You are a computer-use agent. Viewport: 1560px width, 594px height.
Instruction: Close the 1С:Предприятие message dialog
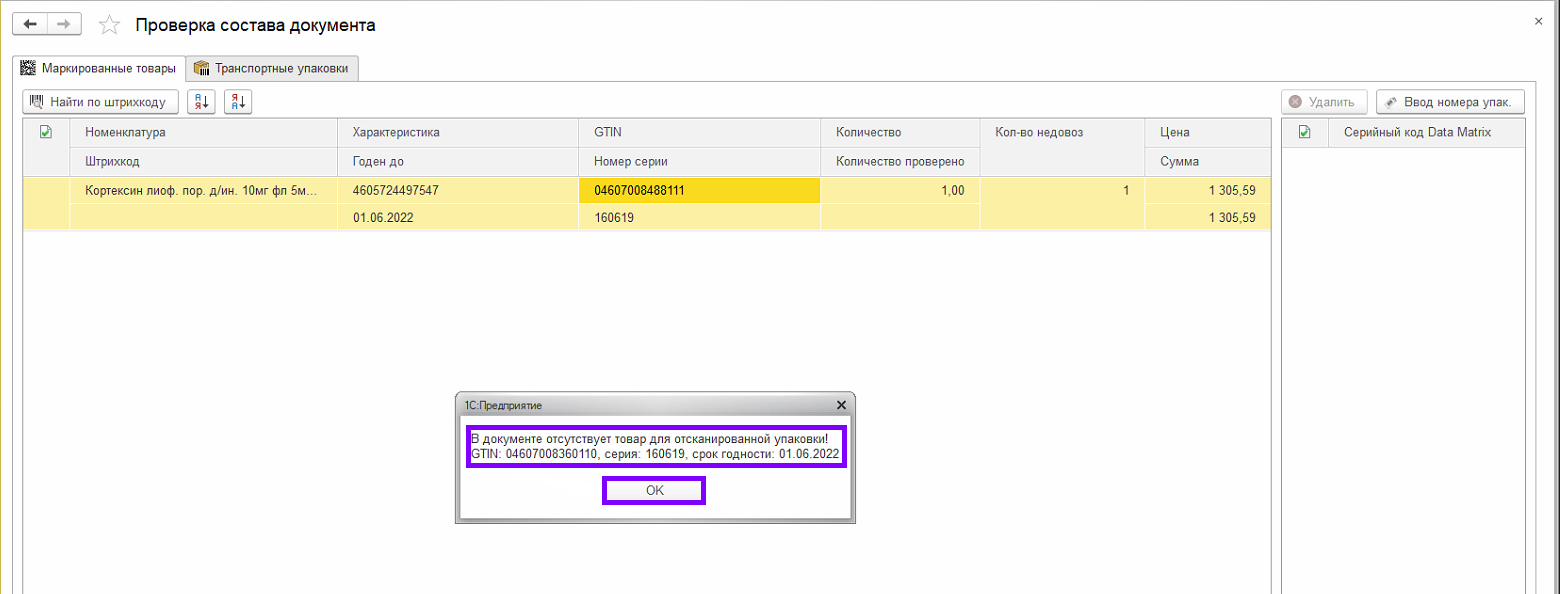tap(841, 405)
